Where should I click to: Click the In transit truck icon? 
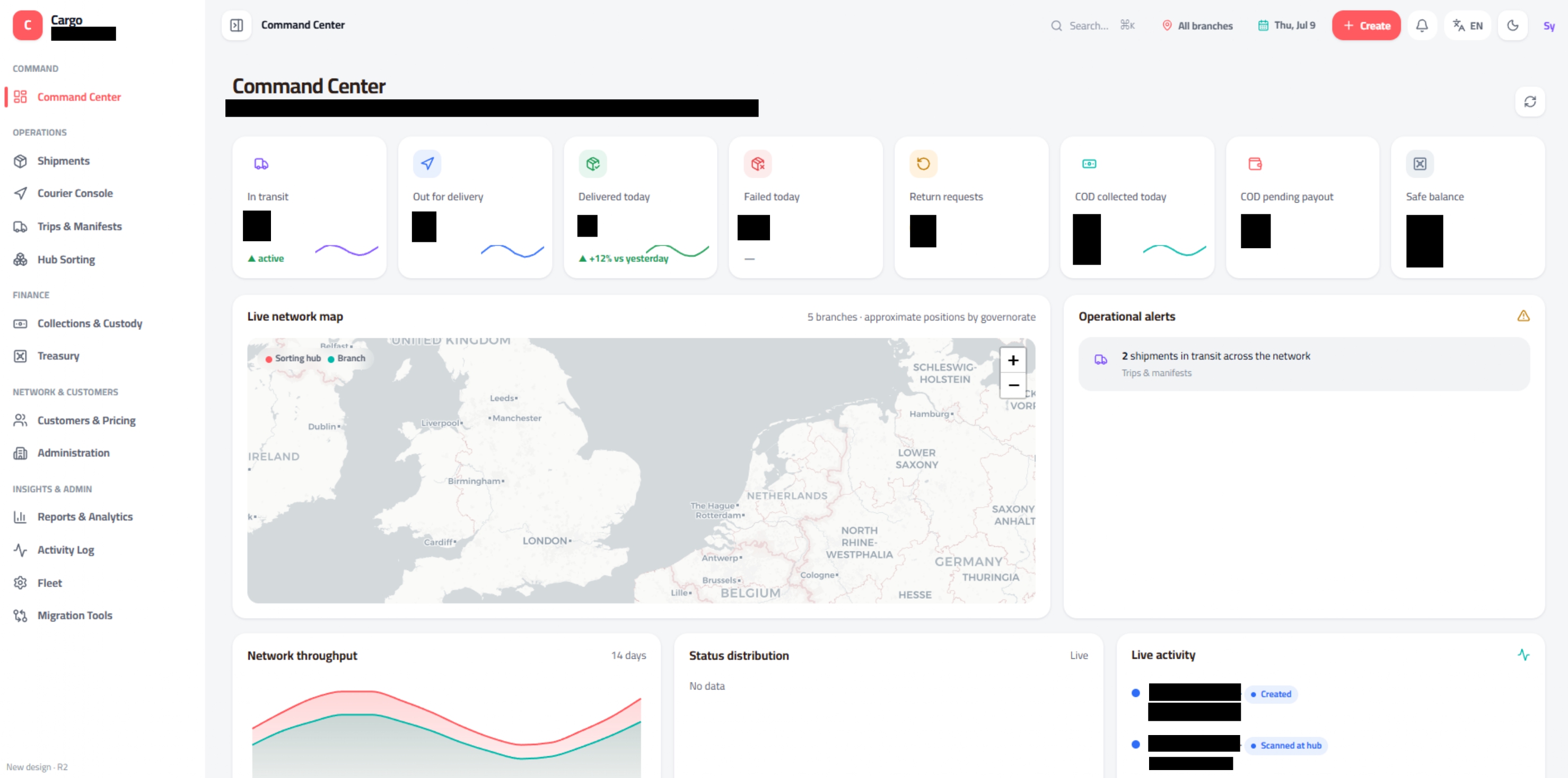click(261, 164)
